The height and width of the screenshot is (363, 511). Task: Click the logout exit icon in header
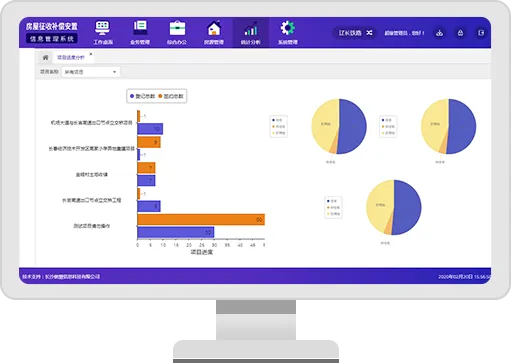(x=481, y=33)
